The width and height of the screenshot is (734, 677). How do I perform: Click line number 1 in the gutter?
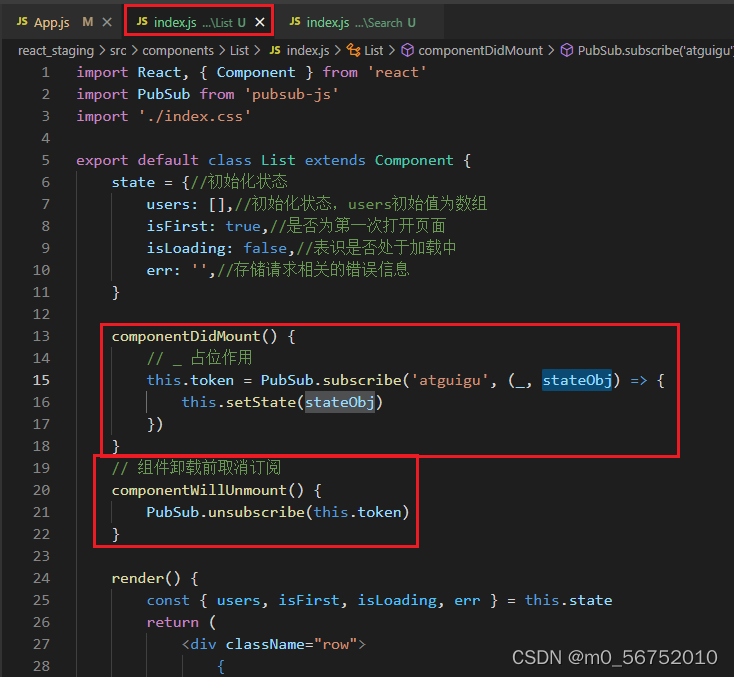point(45,73)
